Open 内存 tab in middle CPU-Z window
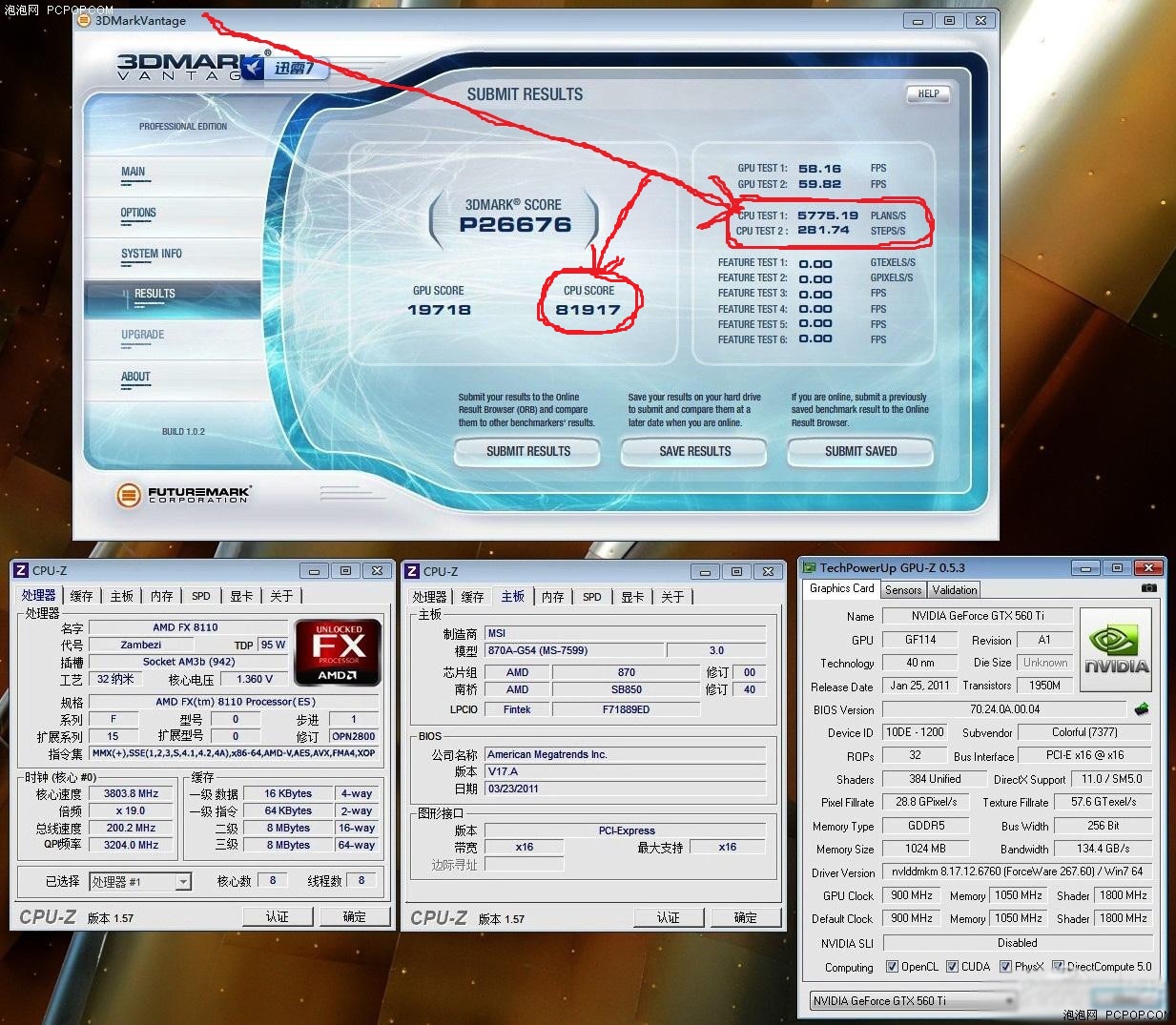Image resolution: width=1176 pixels, height=1025 pixels. [x=552, y=597]
